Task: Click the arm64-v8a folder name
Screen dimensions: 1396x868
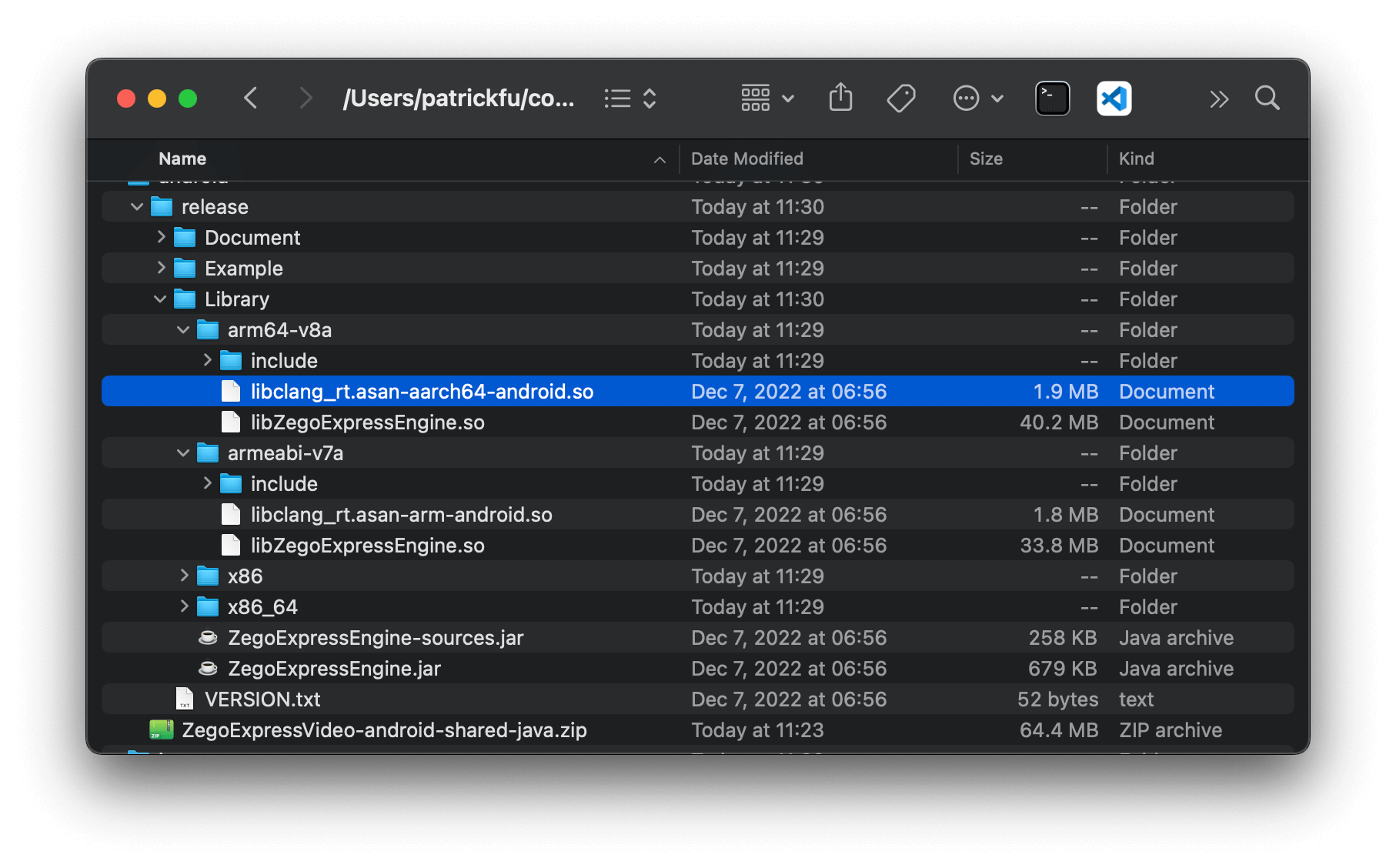Action: click(279, 330)
